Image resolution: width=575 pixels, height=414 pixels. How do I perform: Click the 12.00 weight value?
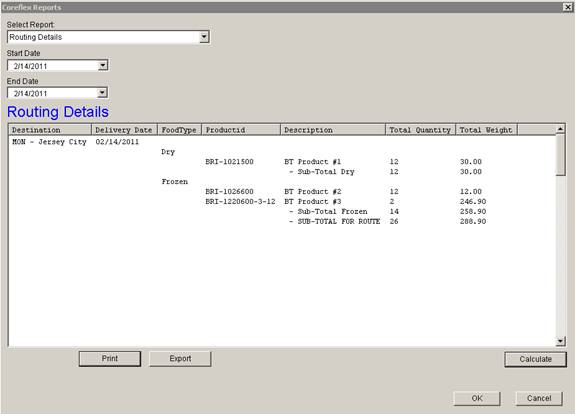(471, 191)
